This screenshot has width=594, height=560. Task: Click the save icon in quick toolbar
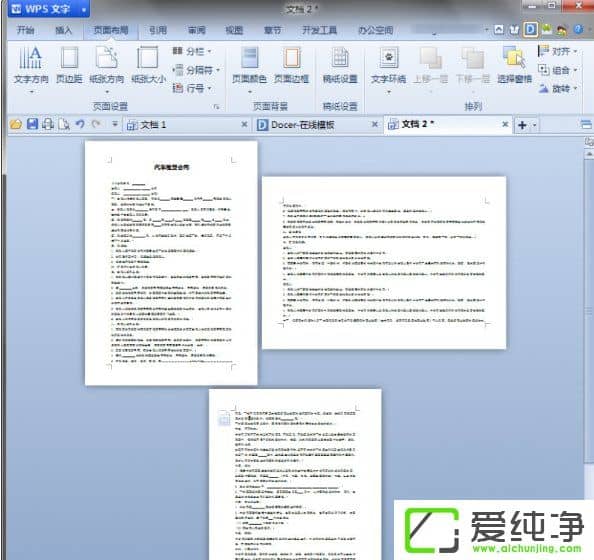(32, 124)
